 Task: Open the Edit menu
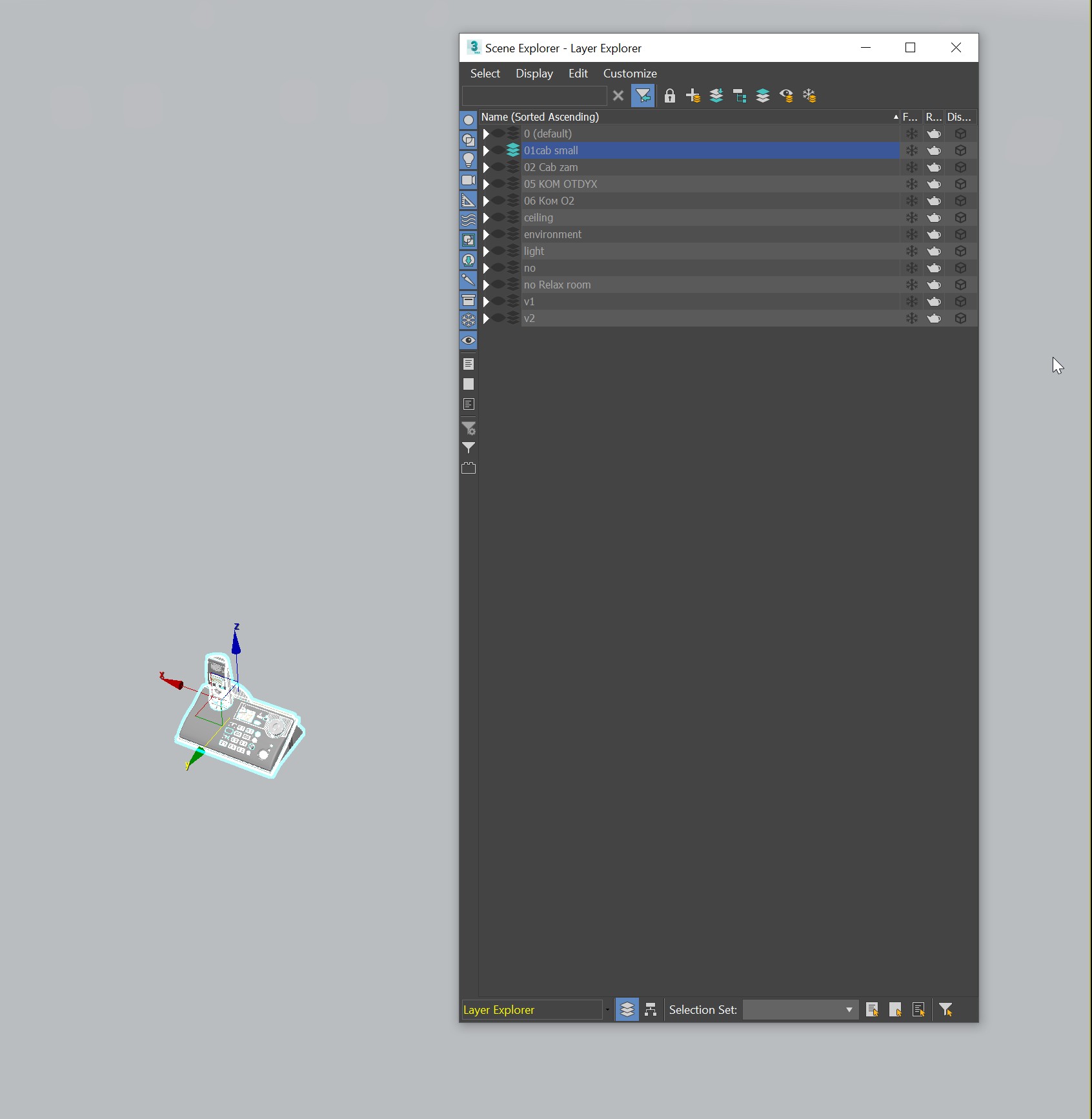[578, 74]
